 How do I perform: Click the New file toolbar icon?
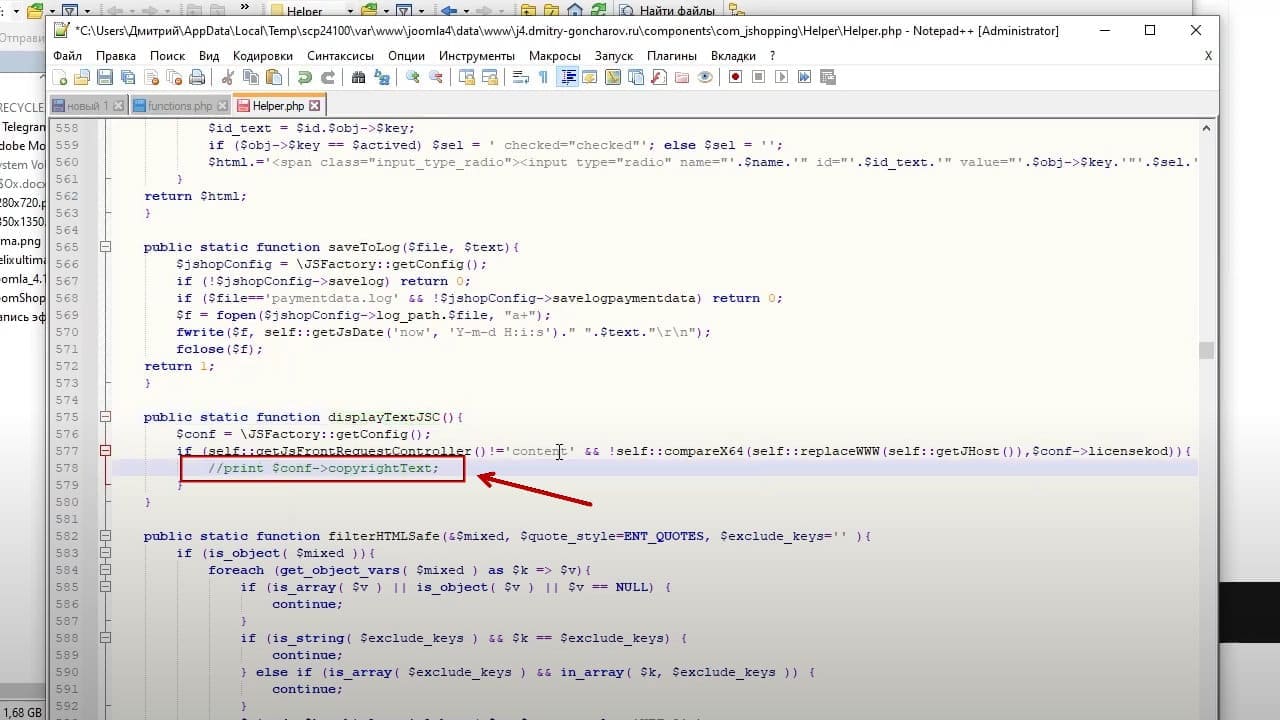pos(60,77)
